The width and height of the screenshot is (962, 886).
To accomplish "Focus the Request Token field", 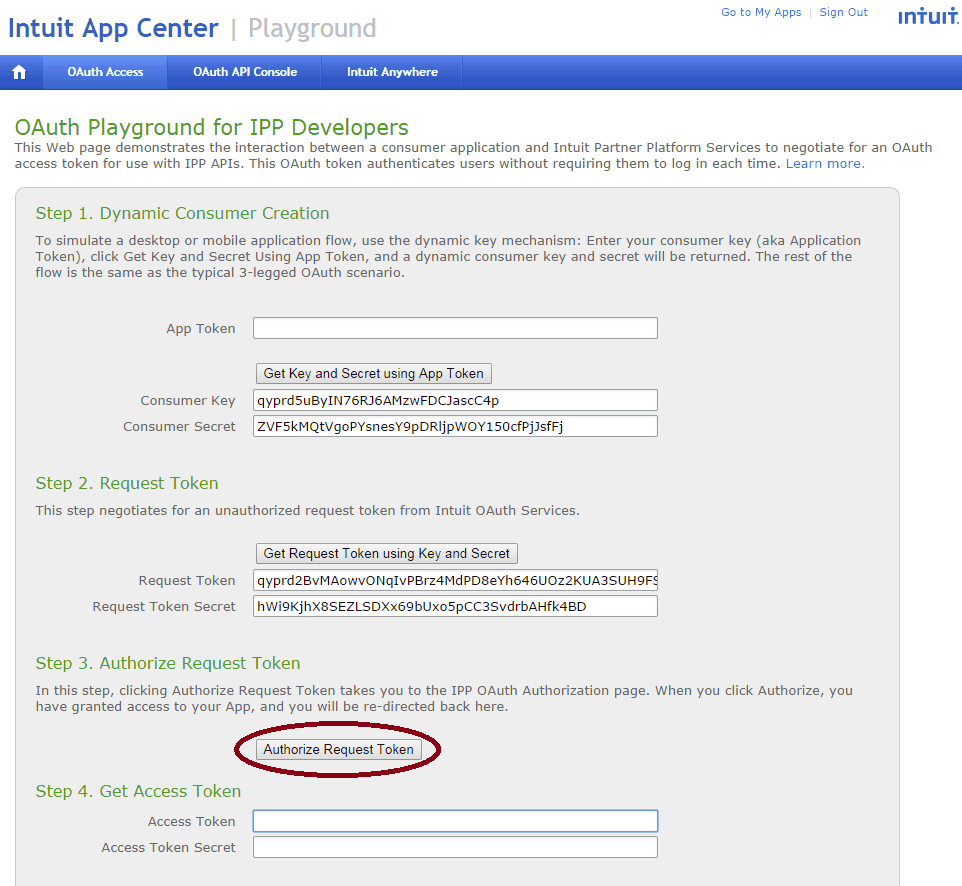I will 455,580.
